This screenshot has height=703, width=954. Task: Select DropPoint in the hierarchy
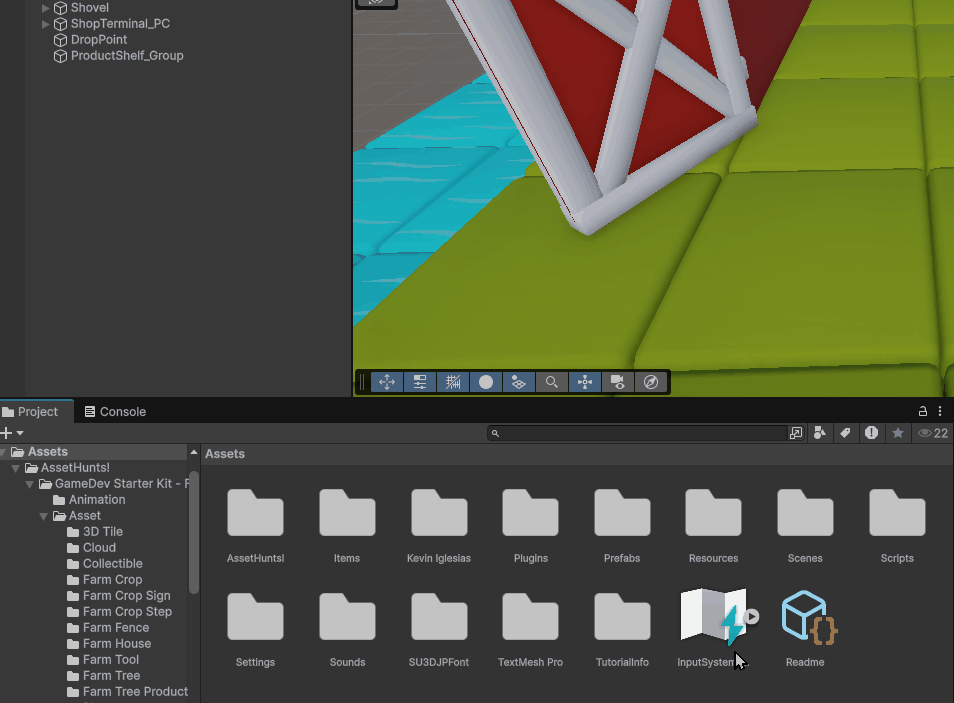98,40
